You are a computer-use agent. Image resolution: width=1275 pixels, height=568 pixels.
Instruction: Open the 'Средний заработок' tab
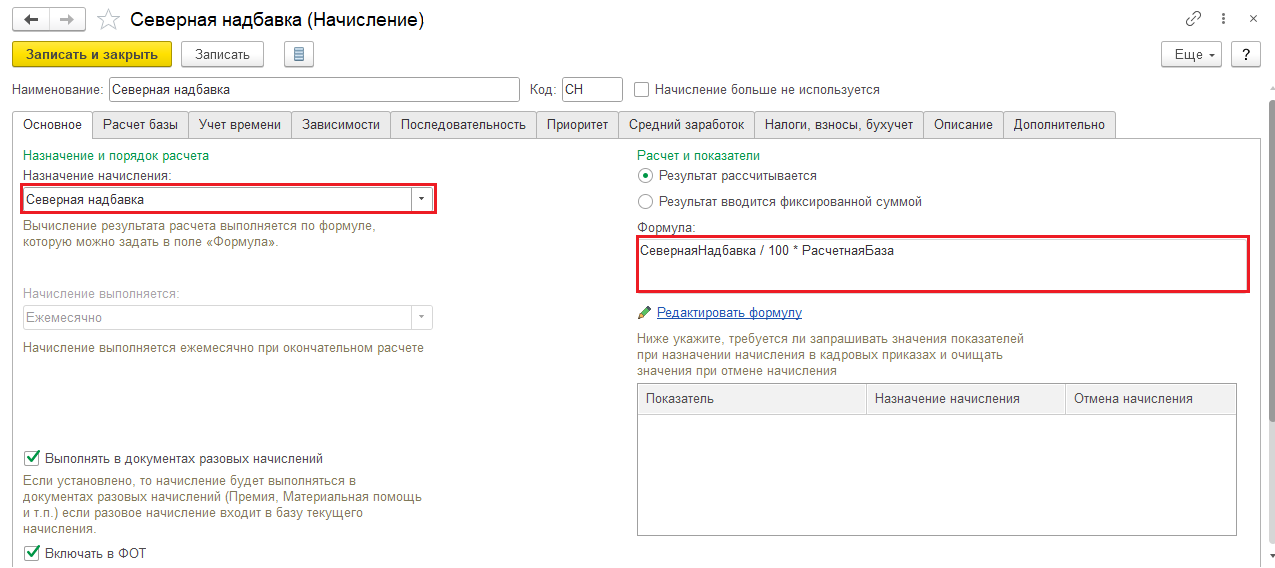[686, 125]
